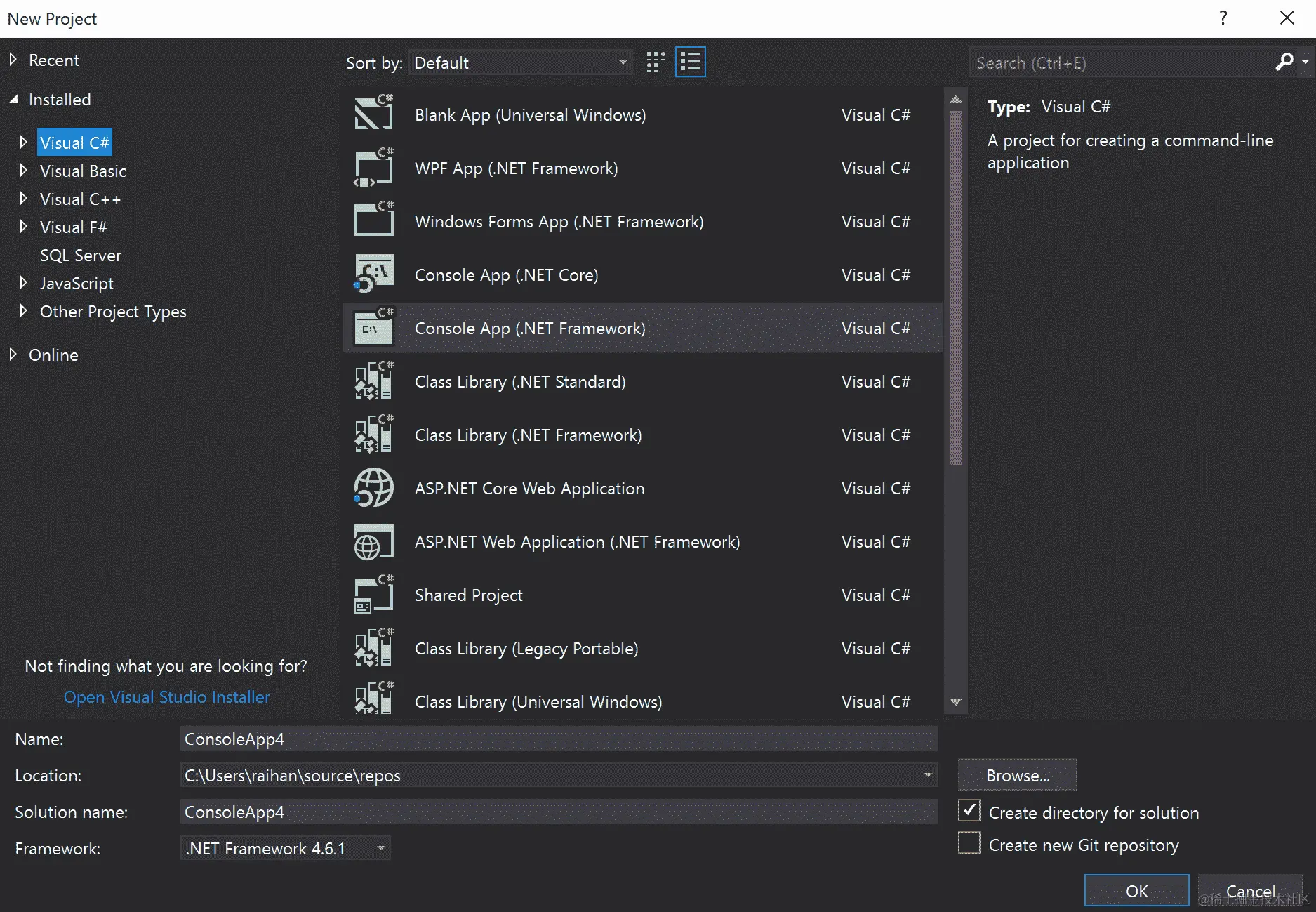
Task: Select SQL Server in the tree
Action: pyautogui.click(x=80, y=255)
